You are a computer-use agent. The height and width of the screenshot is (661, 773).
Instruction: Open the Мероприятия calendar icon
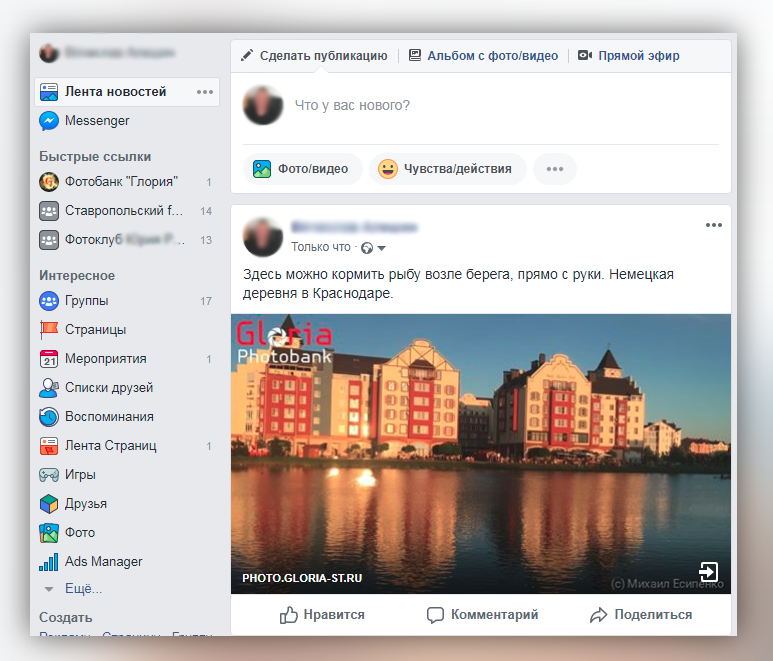[x=49, y=359]
